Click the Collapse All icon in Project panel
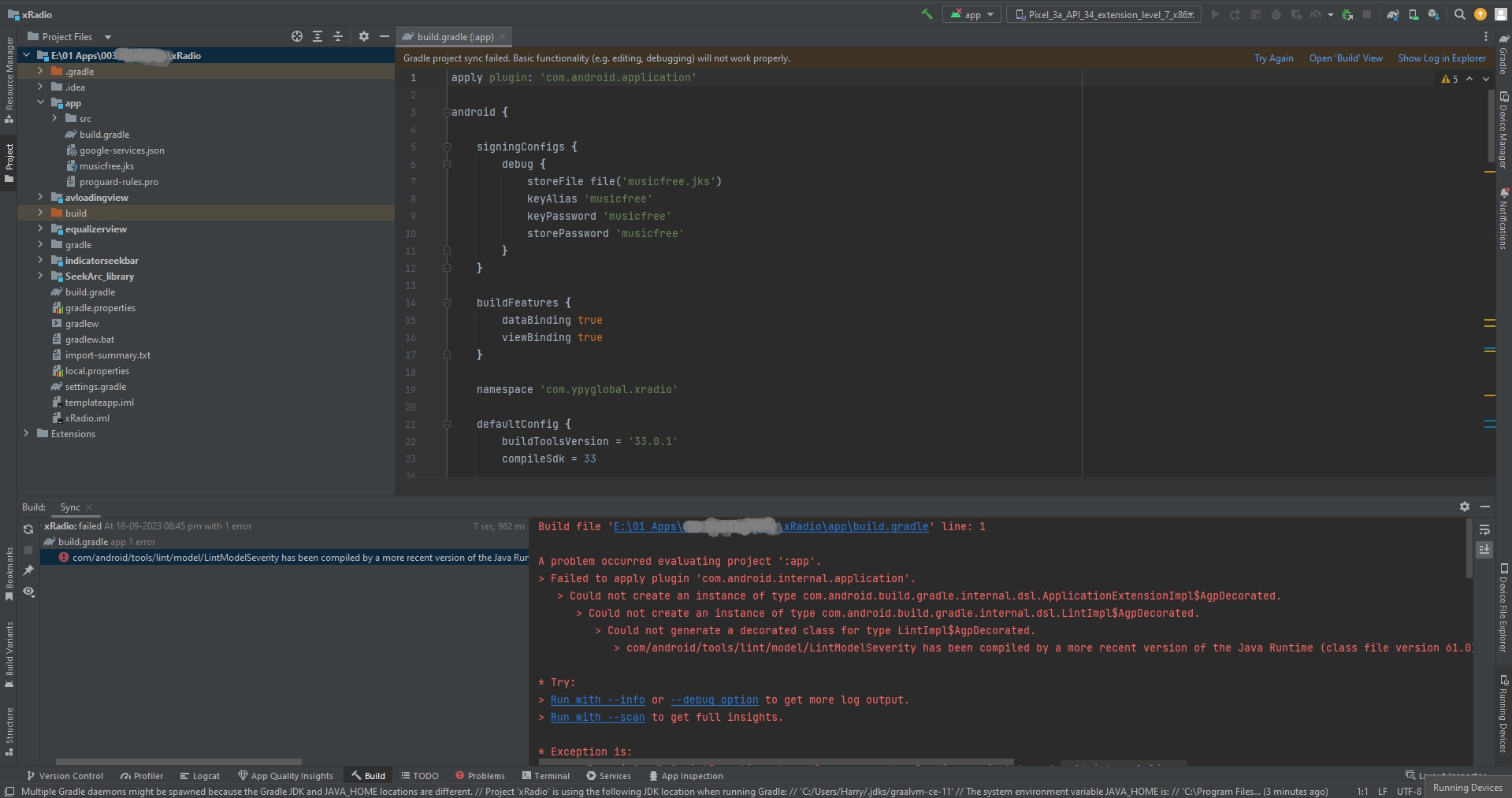 tap(338, 36)
